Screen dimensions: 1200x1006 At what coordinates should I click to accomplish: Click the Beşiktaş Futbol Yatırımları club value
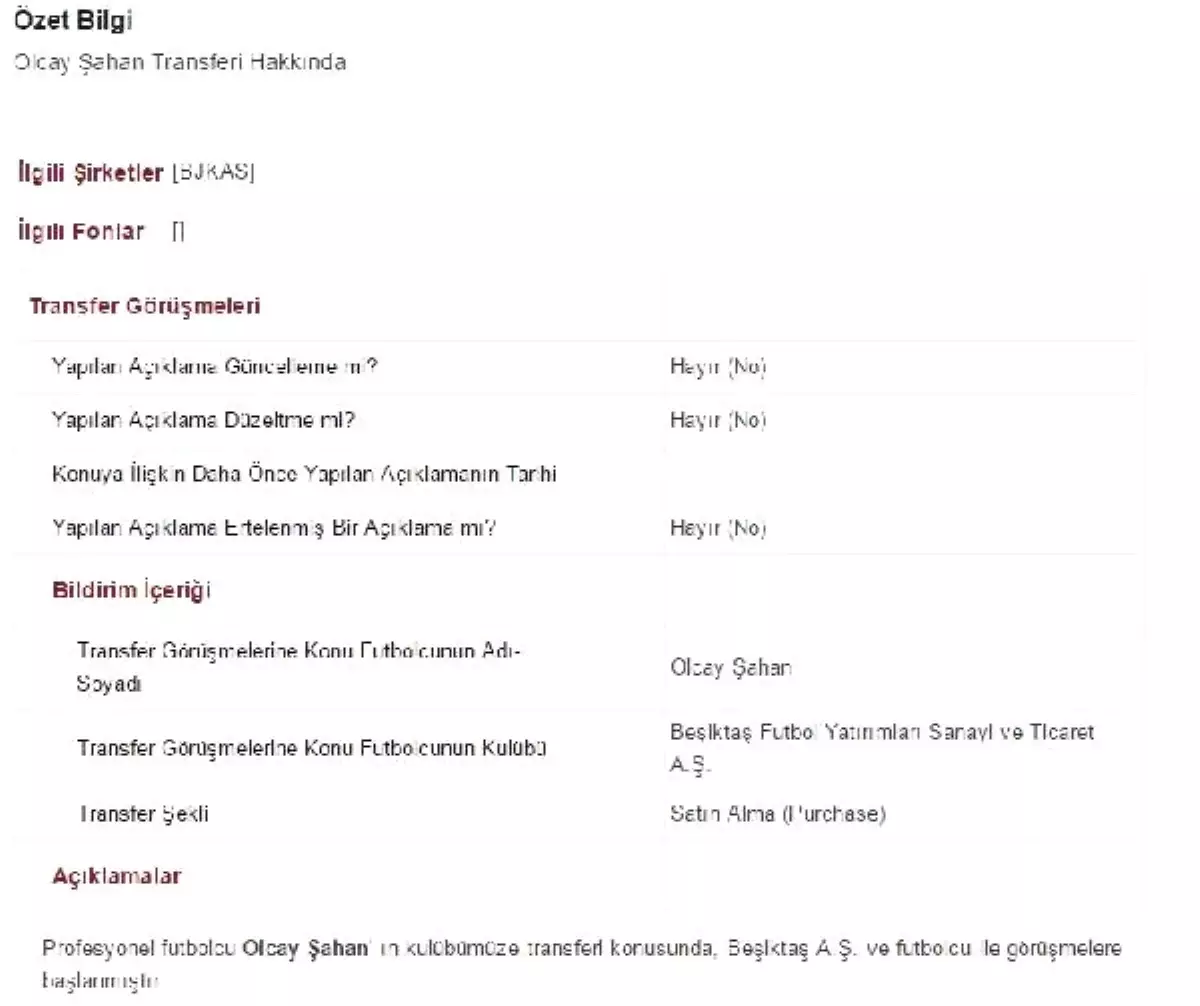click(881, 747)
